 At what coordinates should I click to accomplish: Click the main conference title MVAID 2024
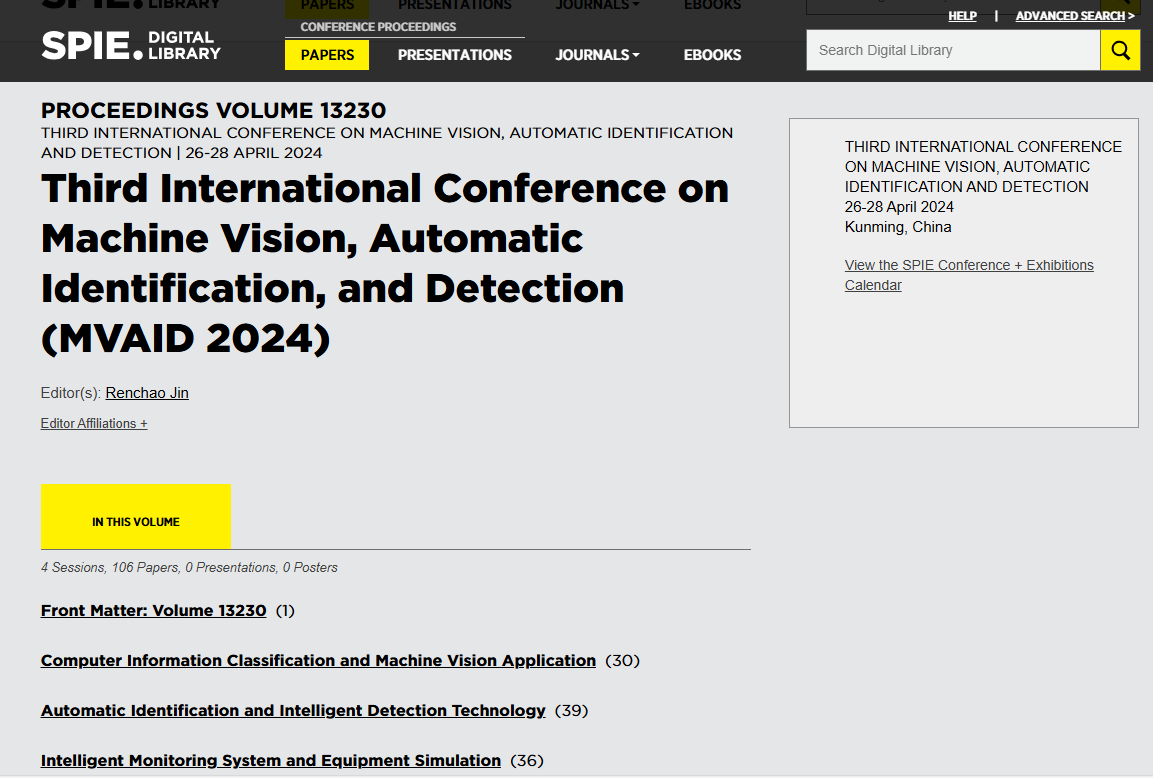tap(385, 263)
